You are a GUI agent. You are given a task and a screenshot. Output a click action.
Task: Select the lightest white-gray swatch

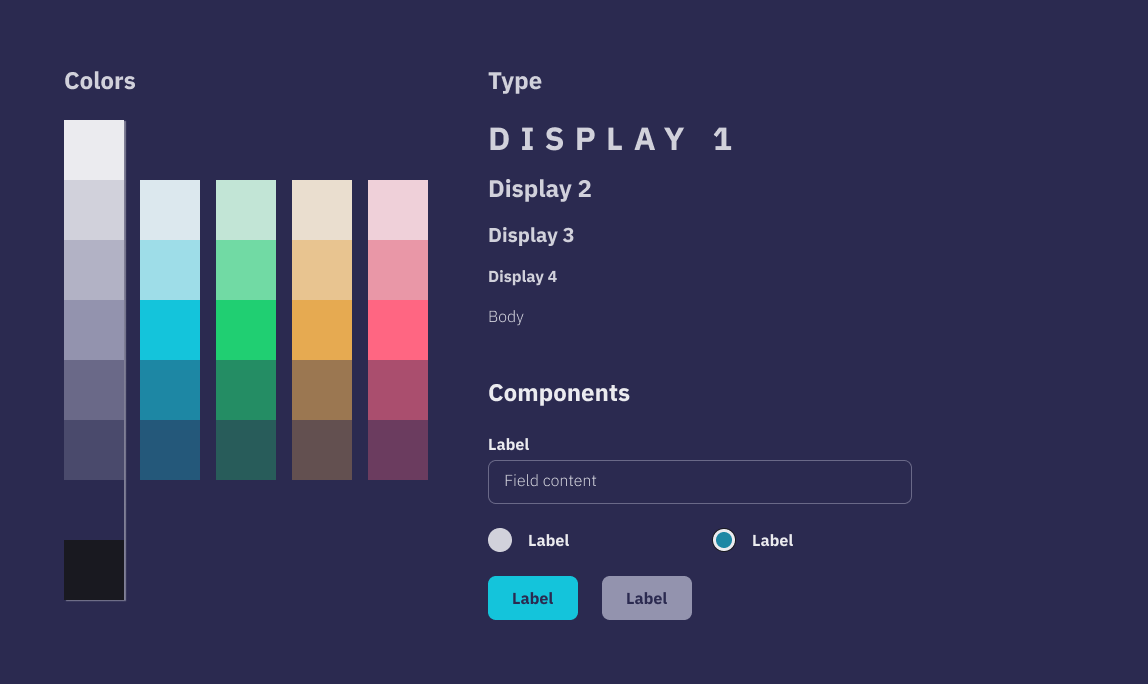click(x=94, y=150)
